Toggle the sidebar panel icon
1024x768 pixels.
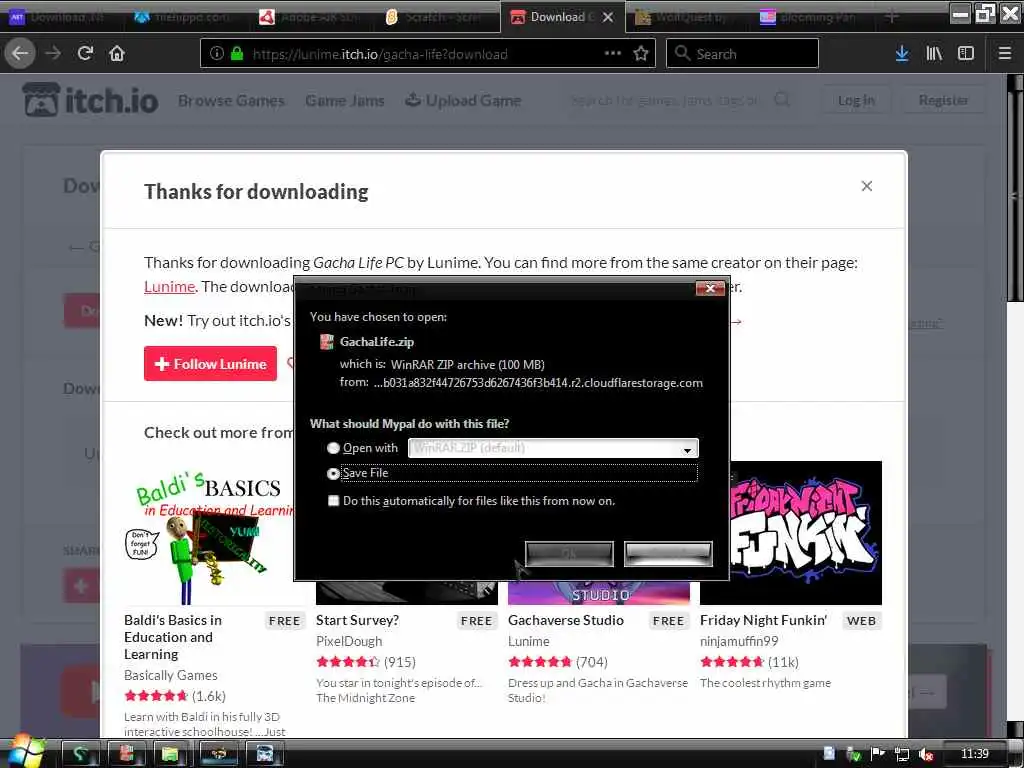pyautogui.click(x=966, y=54)
